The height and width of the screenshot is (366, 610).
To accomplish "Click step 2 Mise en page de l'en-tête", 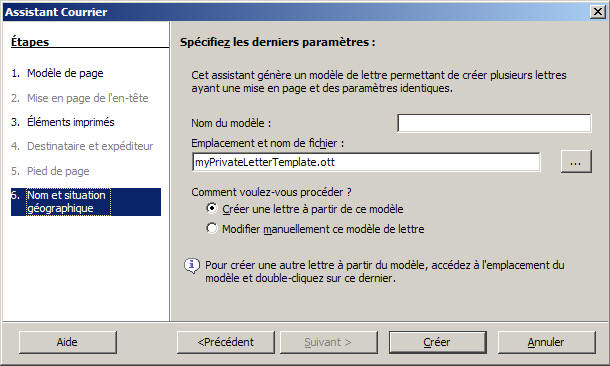I will [80, 98].
